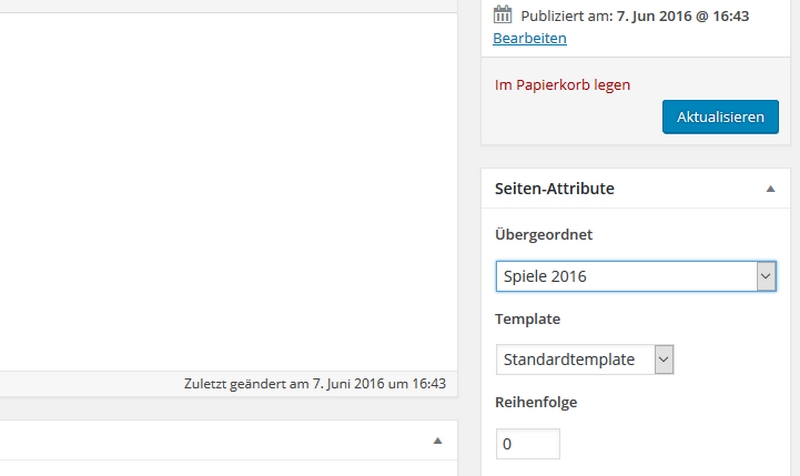
Task: Click the arrow of the Standardtemplate select box
Action: coord(664,359)
